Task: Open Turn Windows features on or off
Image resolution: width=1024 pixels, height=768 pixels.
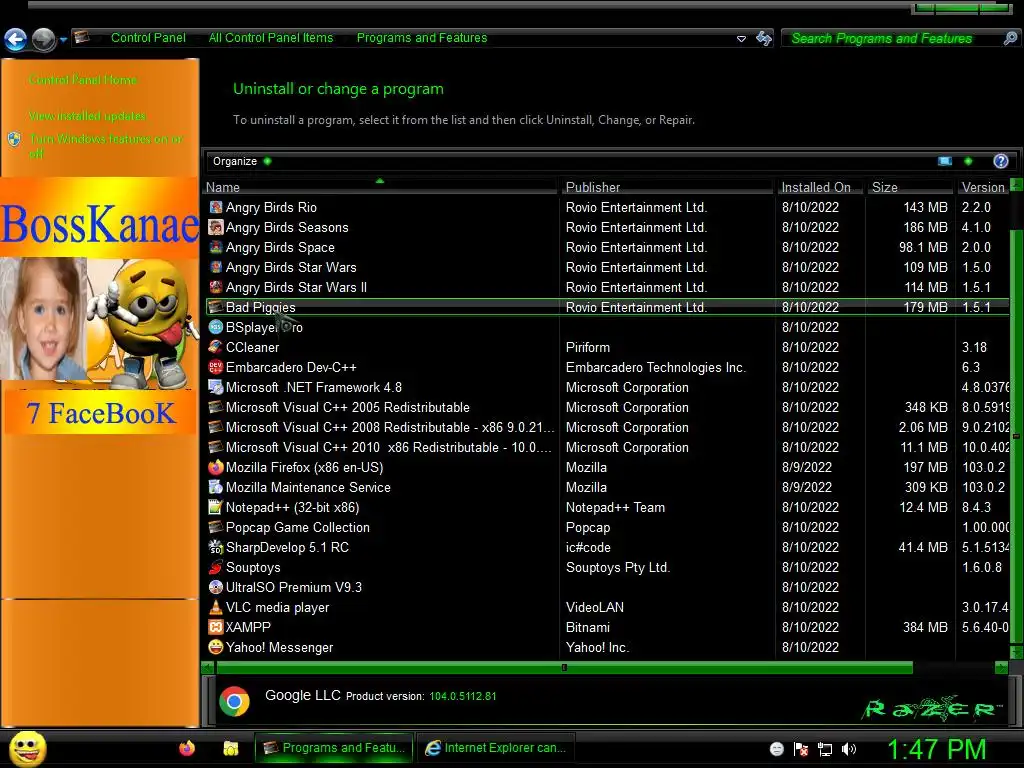Action: tap(106, 146)
